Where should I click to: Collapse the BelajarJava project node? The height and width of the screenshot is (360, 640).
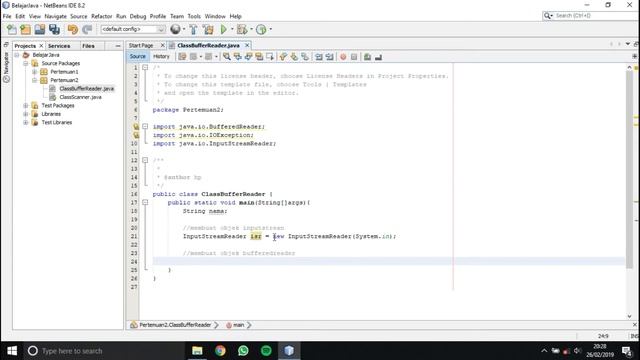(17, 55)
